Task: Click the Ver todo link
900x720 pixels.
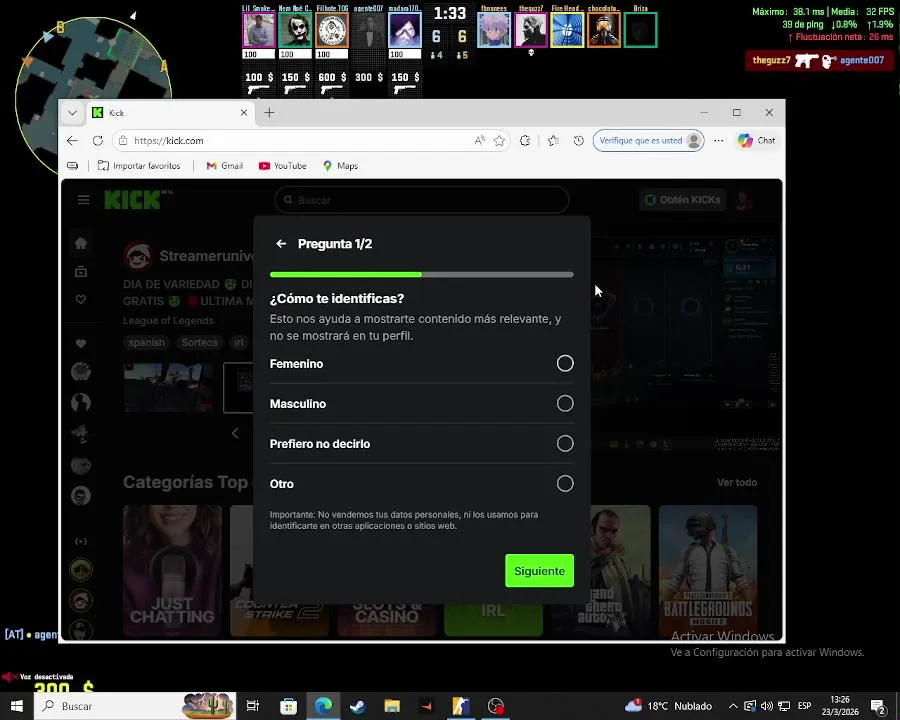Action: pos(737,482)
